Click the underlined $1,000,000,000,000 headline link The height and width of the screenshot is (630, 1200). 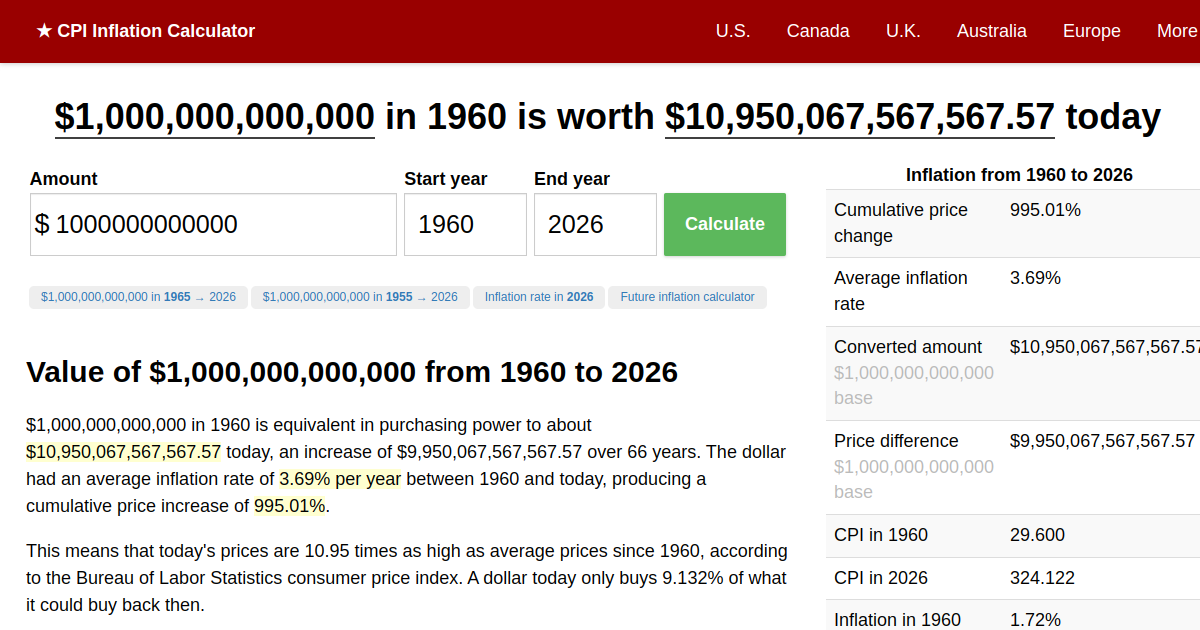(x=214, y=117)
